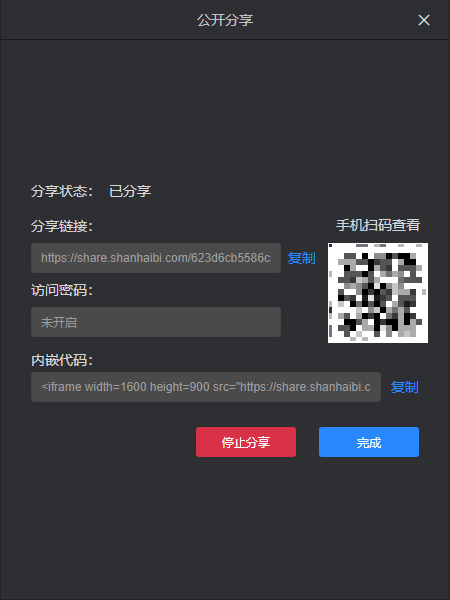The width and height of the screenshot is (450, 600).
Task: Confirm with the 完成 blue button
Action: click(x=369, y=442)
